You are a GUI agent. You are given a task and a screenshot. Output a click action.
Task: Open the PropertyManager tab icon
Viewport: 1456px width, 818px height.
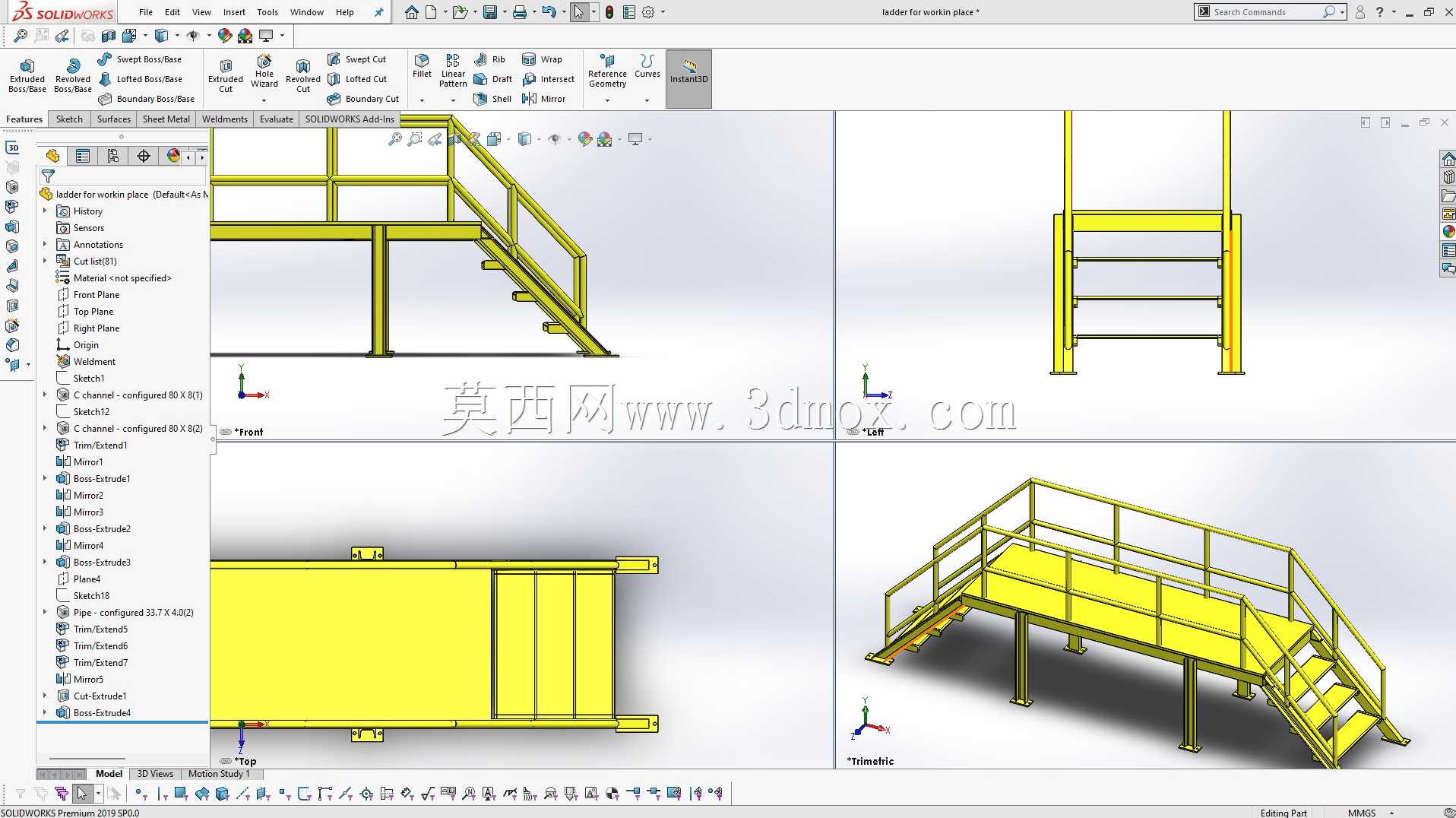[83, 156]
